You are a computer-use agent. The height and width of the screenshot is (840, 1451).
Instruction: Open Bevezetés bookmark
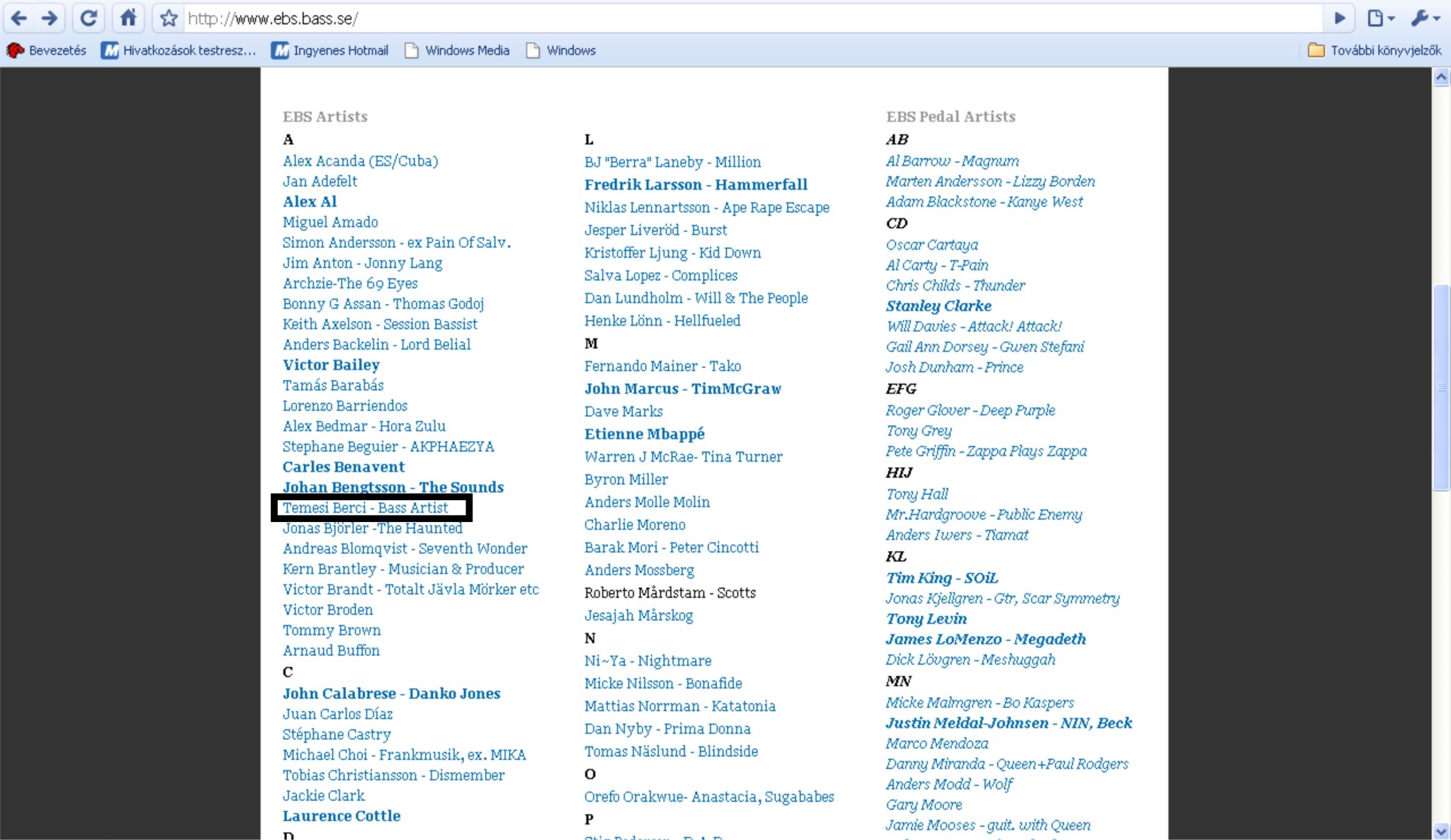[47, 50]
